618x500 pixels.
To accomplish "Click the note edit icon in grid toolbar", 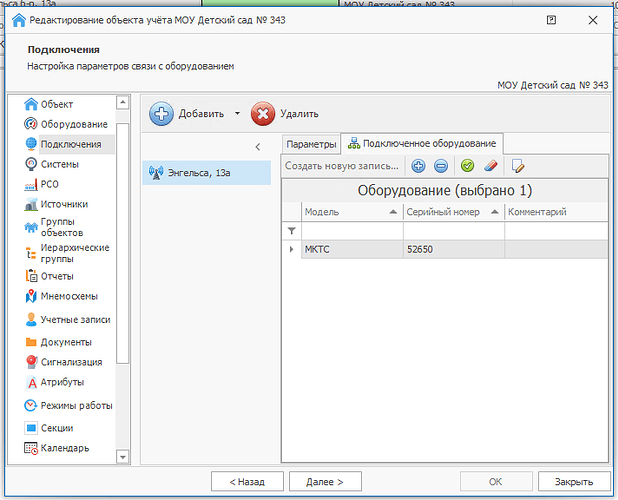I will (518, 166).
